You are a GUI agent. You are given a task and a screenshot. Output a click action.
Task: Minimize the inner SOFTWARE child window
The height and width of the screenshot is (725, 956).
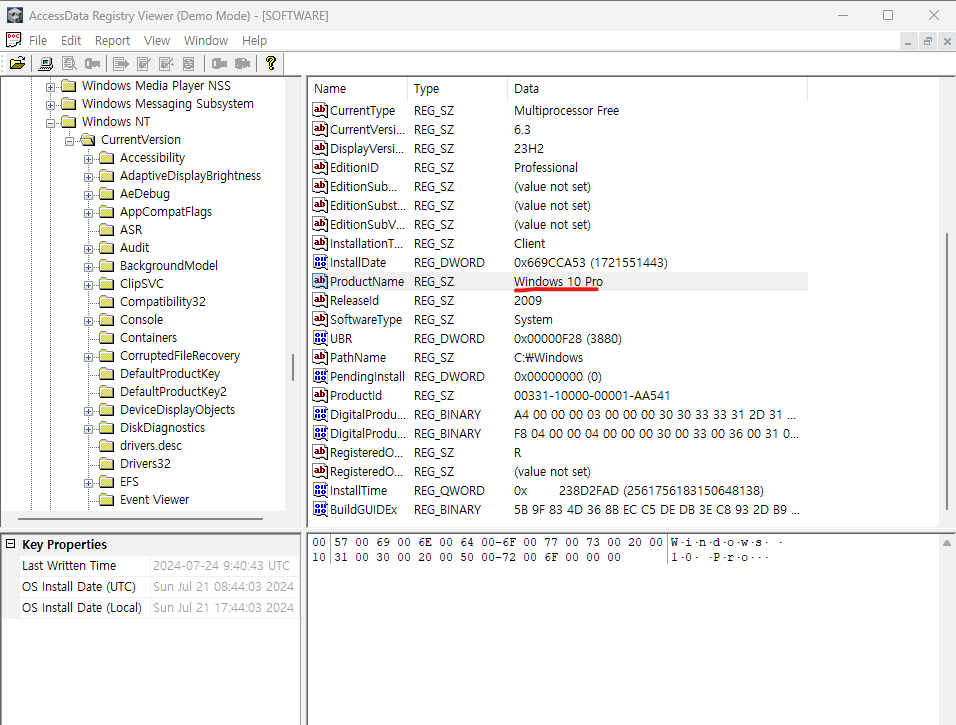[x=908, y=41]
